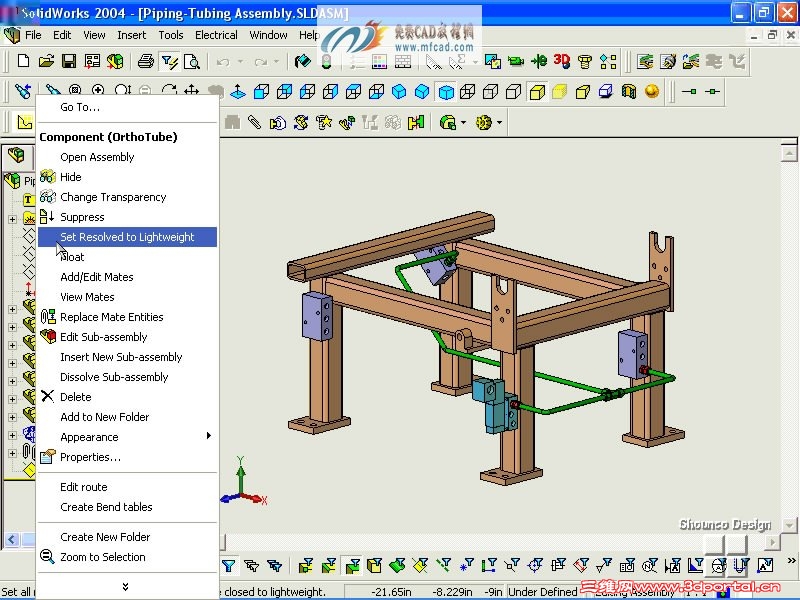
Task: Toggle Wireframe display mode
Action: click(x=467, y=92)
